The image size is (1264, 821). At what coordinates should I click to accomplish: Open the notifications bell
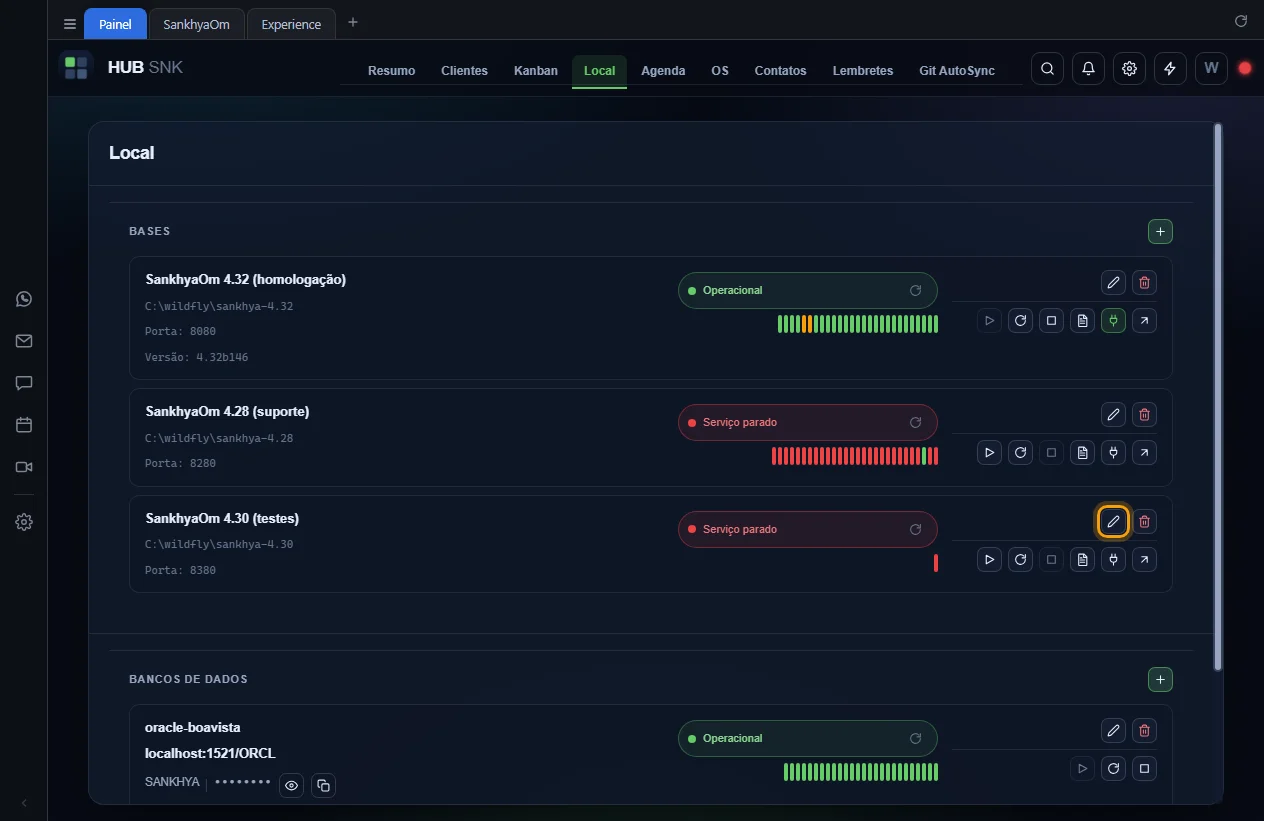1088,68
